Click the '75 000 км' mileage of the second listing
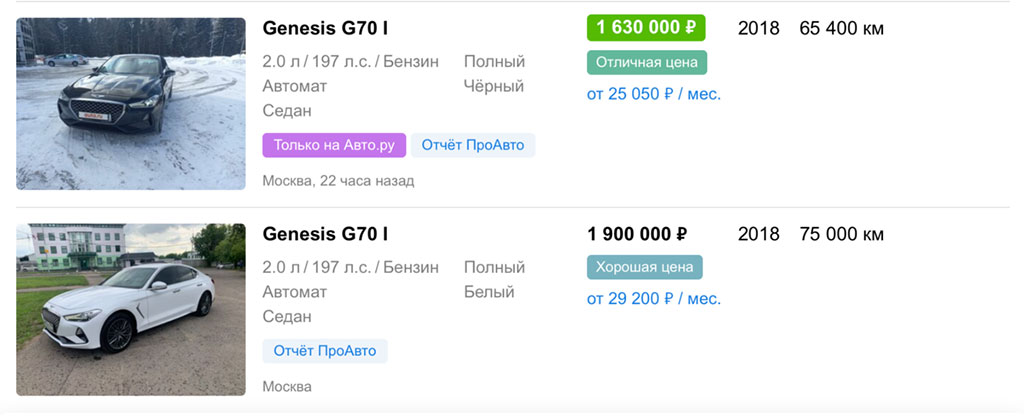The width and height of the screenshot is (1024, 416). (841, 234)
